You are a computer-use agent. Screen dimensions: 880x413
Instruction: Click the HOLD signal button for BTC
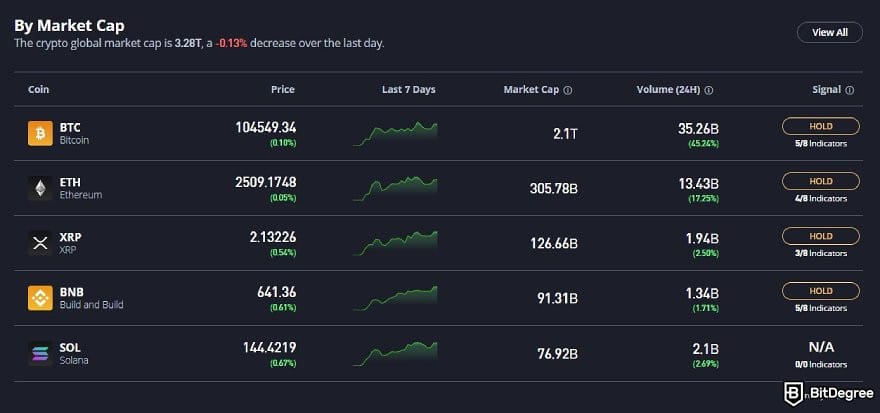tap(821, 126)
